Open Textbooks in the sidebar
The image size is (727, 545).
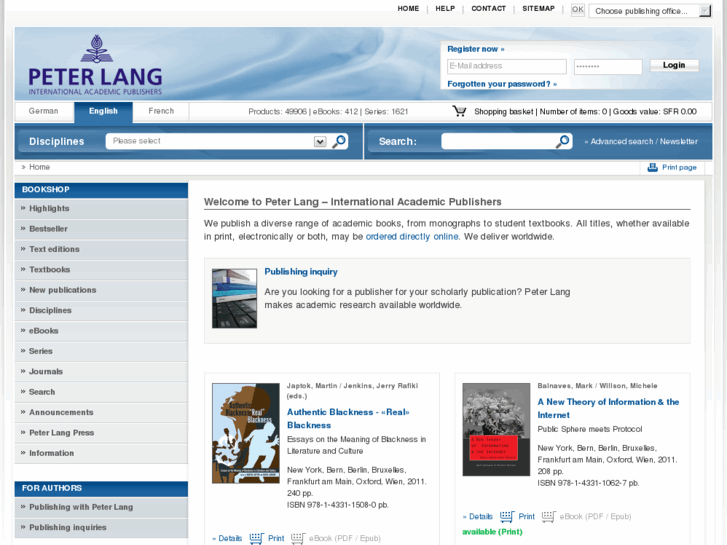click(x=101, y=270)
